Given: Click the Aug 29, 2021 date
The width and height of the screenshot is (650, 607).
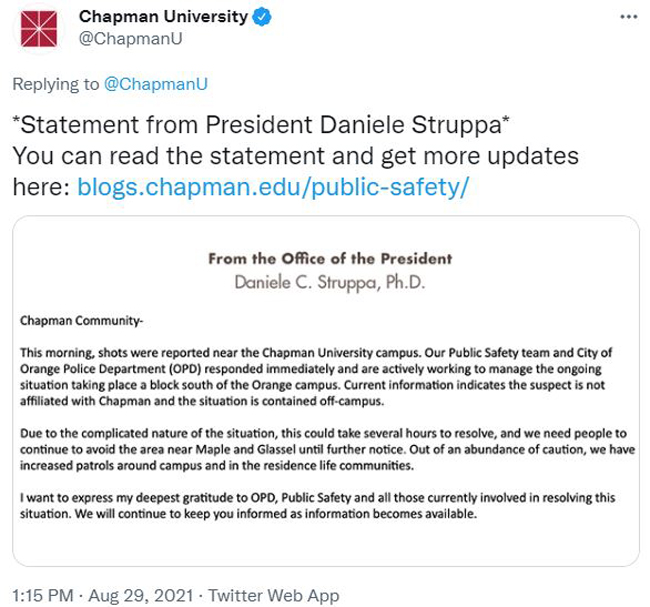Looking at the screenshot, I should point(141,595).
